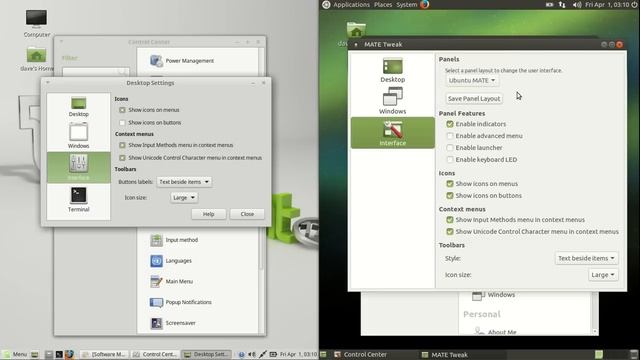Toggle Show Input Methods menu in Desktop Settings
Screen dimensions: 640x360
coord(122,145)
